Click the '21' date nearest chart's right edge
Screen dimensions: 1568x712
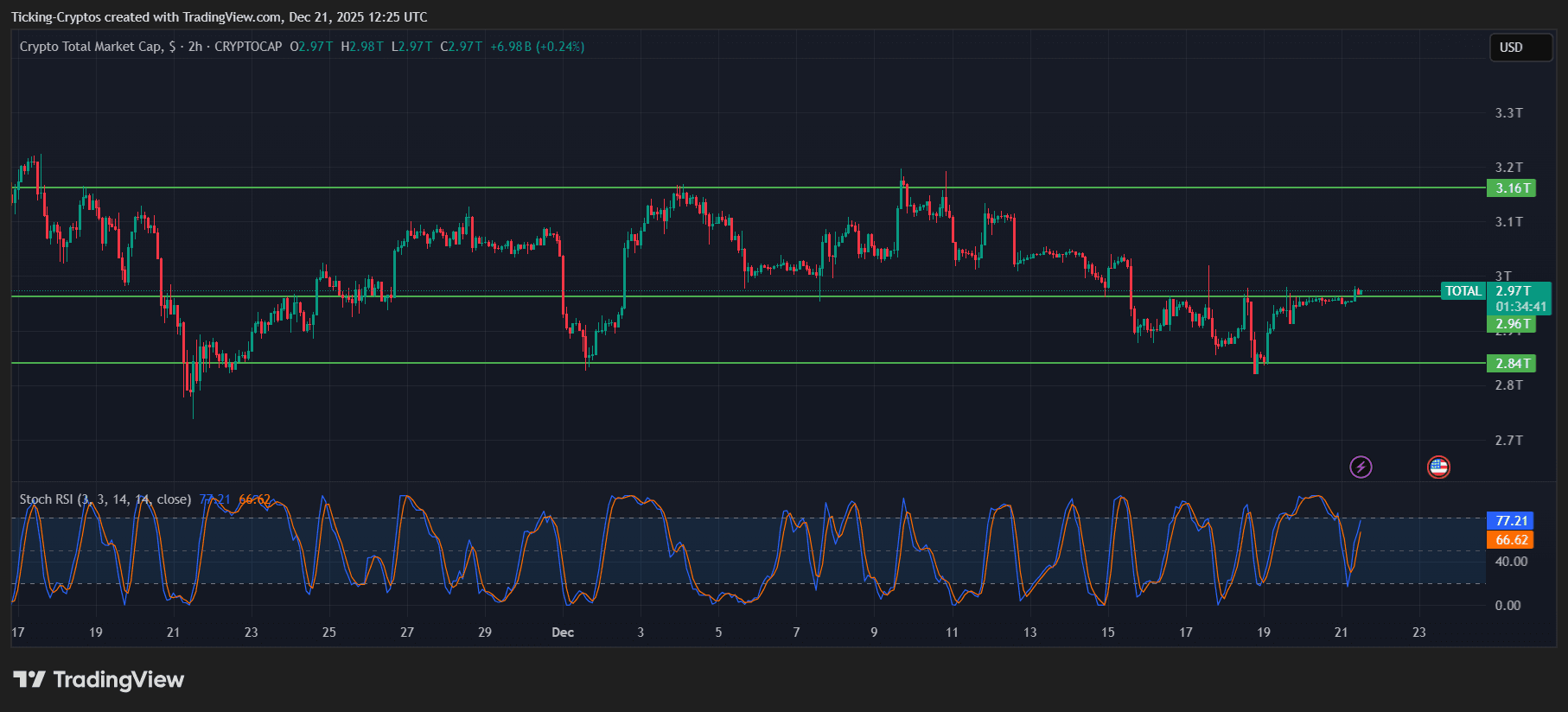tap(1341, 633)
